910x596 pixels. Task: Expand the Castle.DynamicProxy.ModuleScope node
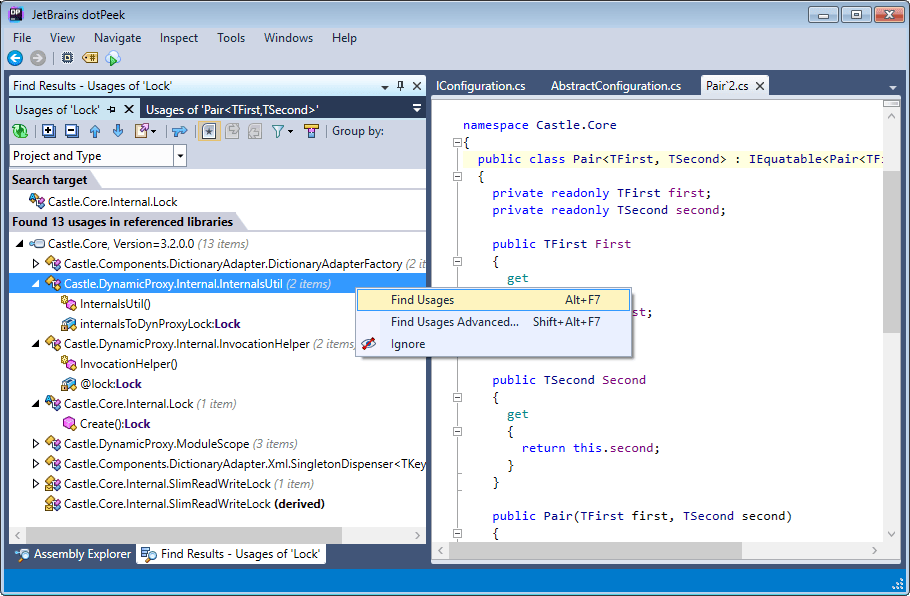[37, 444]
